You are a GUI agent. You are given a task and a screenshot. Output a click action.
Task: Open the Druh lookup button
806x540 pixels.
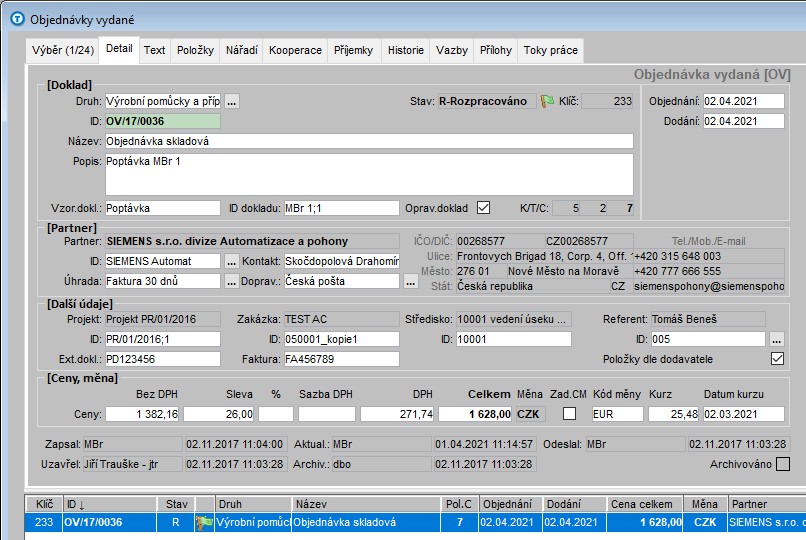[x=232, y=101]
